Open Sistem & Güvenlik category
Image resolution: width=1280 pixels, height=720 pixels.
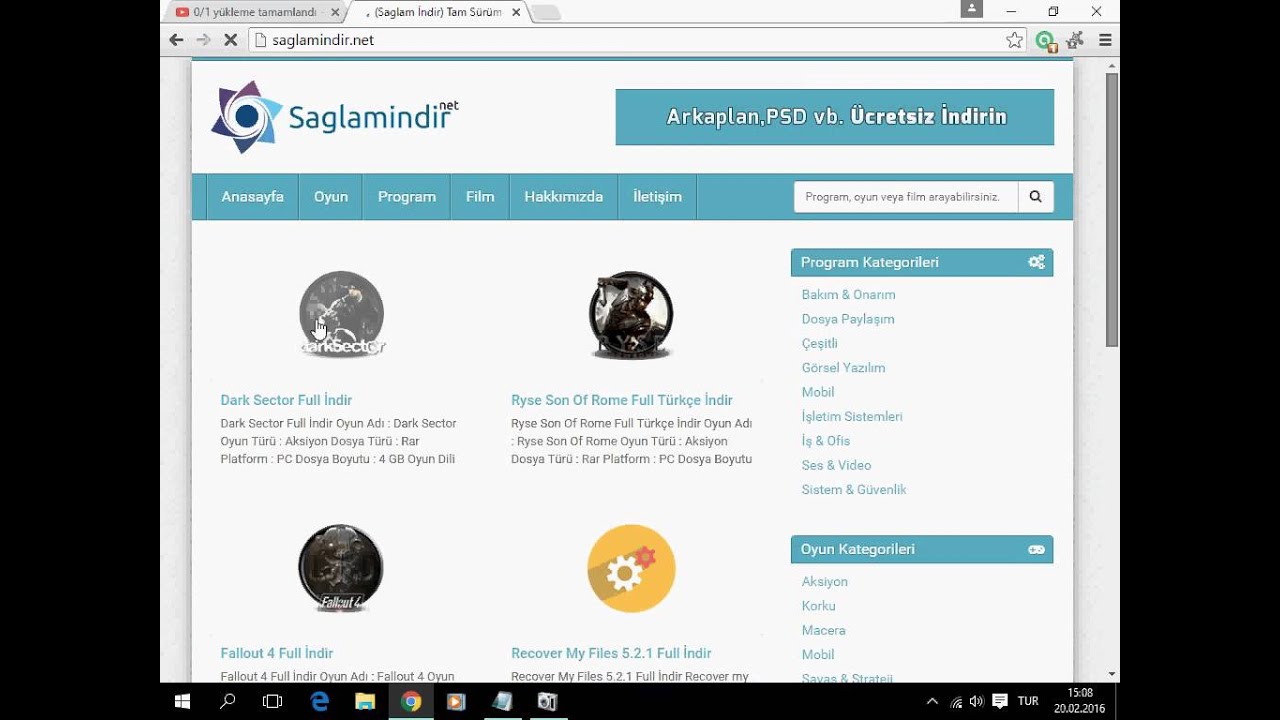point(854,490)
